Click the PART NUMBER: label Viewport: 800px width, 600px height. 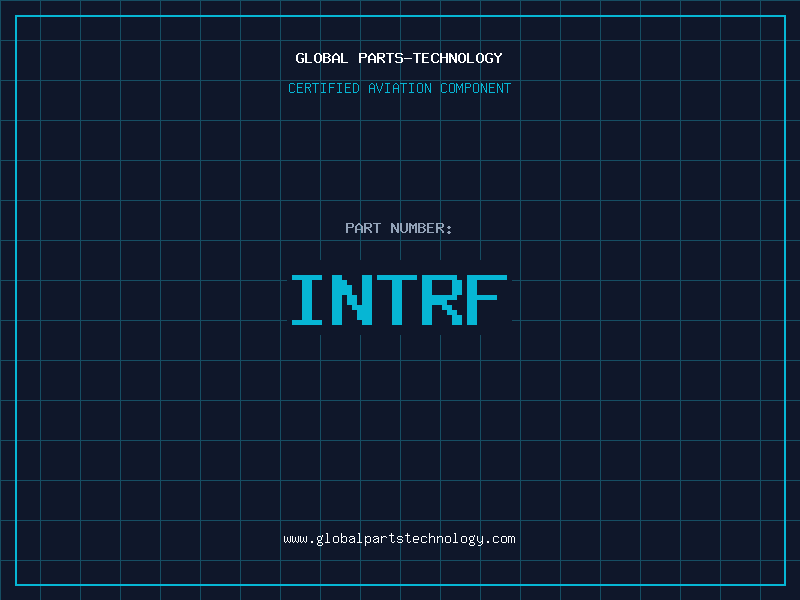[399, 228]
